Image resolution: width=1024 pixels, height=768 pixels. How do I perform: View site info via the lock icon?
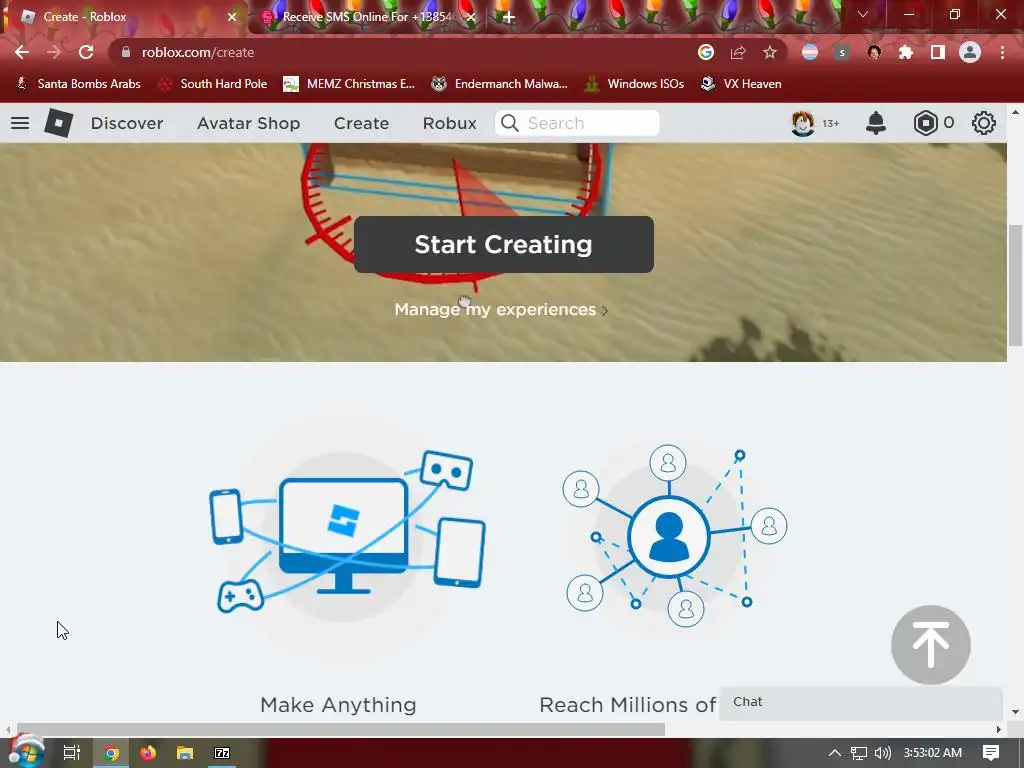click(126, 52)
